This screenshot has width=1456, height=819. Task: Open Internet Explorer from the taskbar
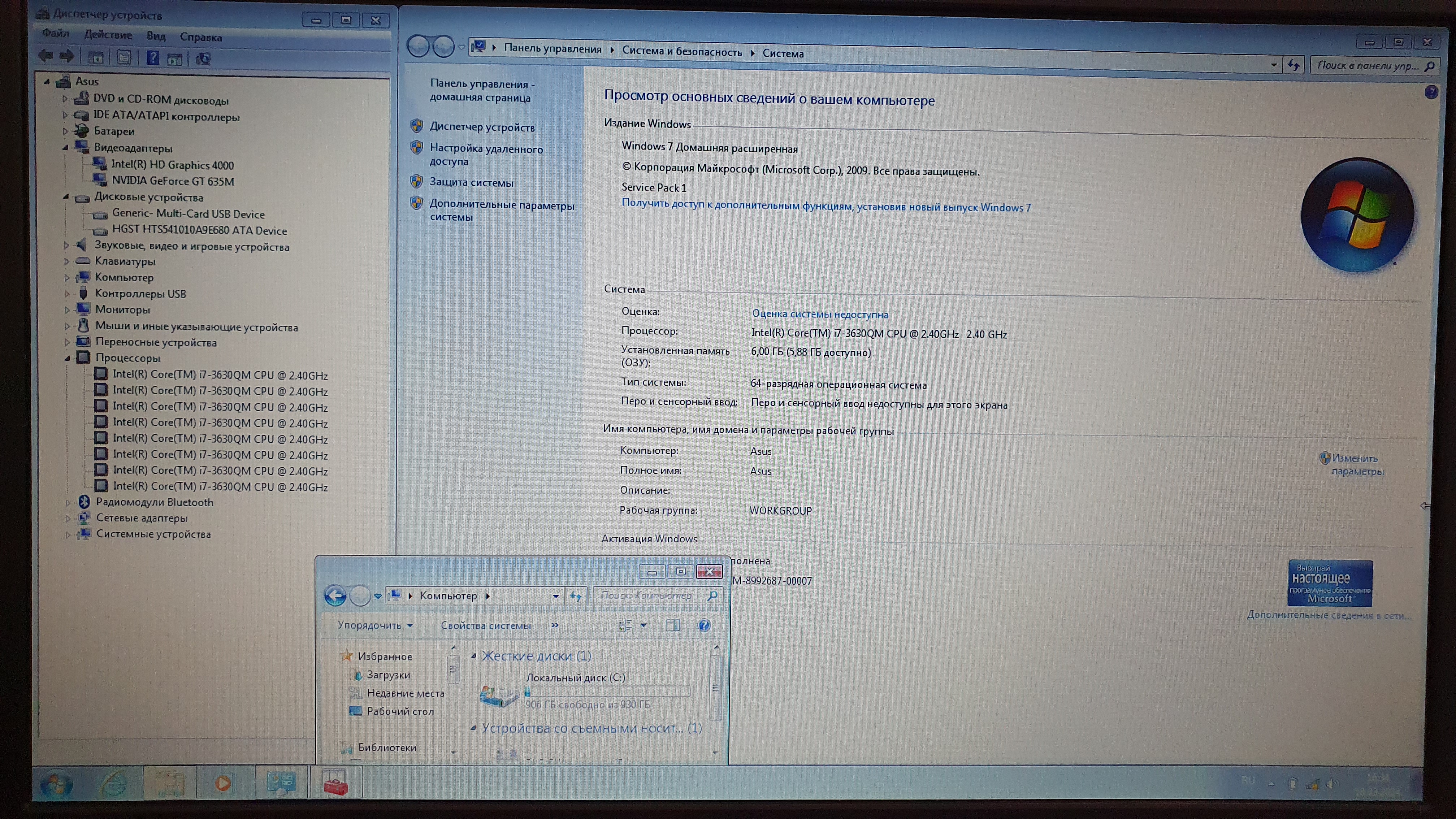point(113,783)
